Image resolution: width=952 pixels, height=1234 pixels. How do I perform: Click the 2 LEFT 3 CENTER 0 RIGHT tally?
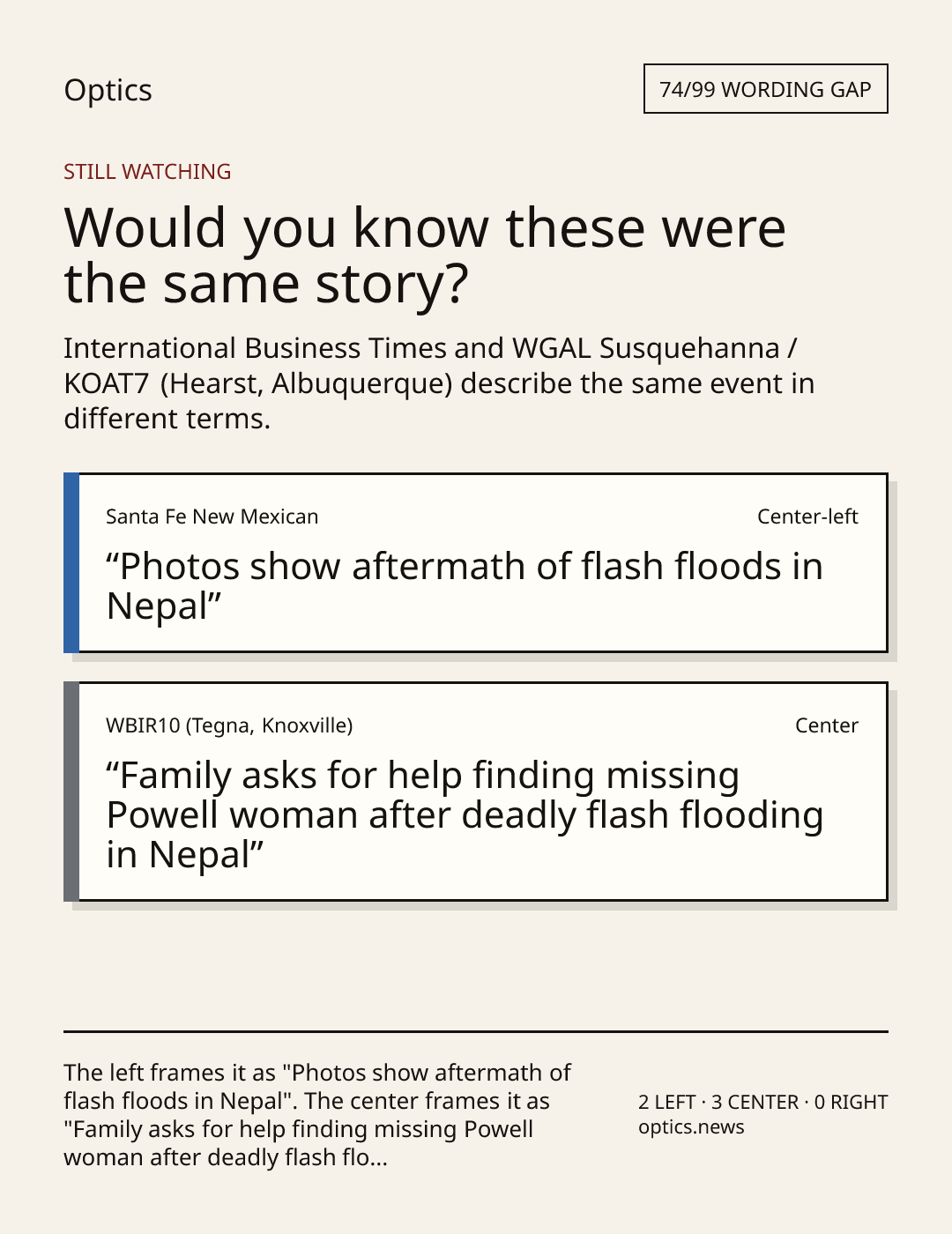(x=762, y=1102)
